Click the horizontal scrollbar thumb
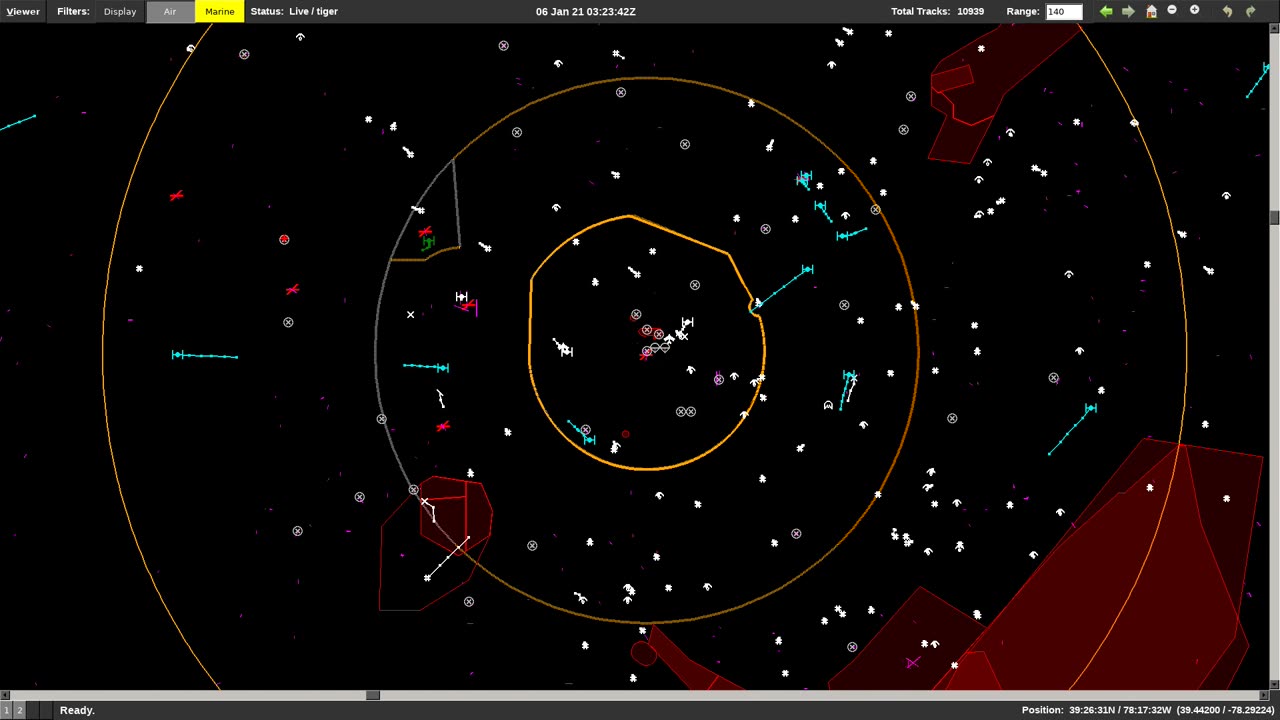1280x720 pixels. pos(372,695)
